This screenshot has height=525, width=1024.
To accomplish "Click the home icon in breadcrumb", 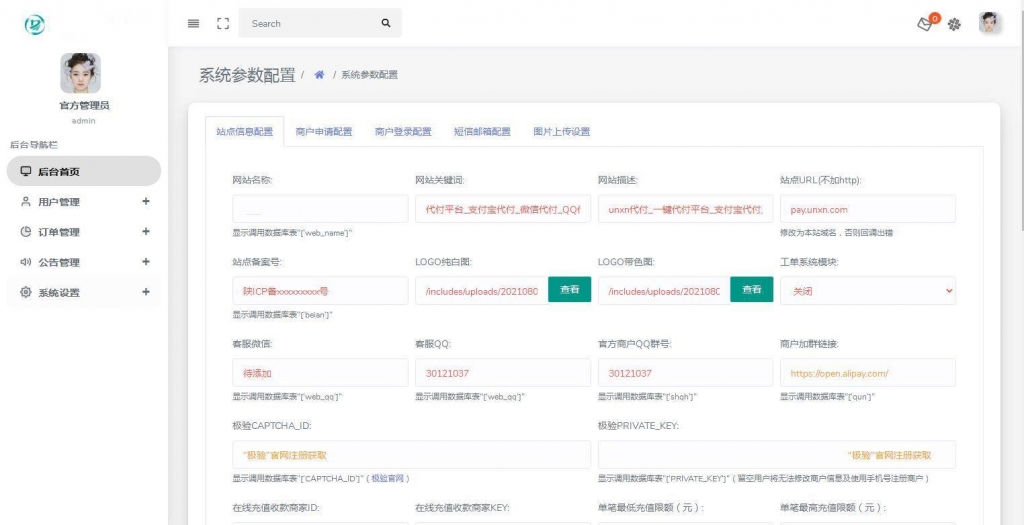I will [319, 75].
